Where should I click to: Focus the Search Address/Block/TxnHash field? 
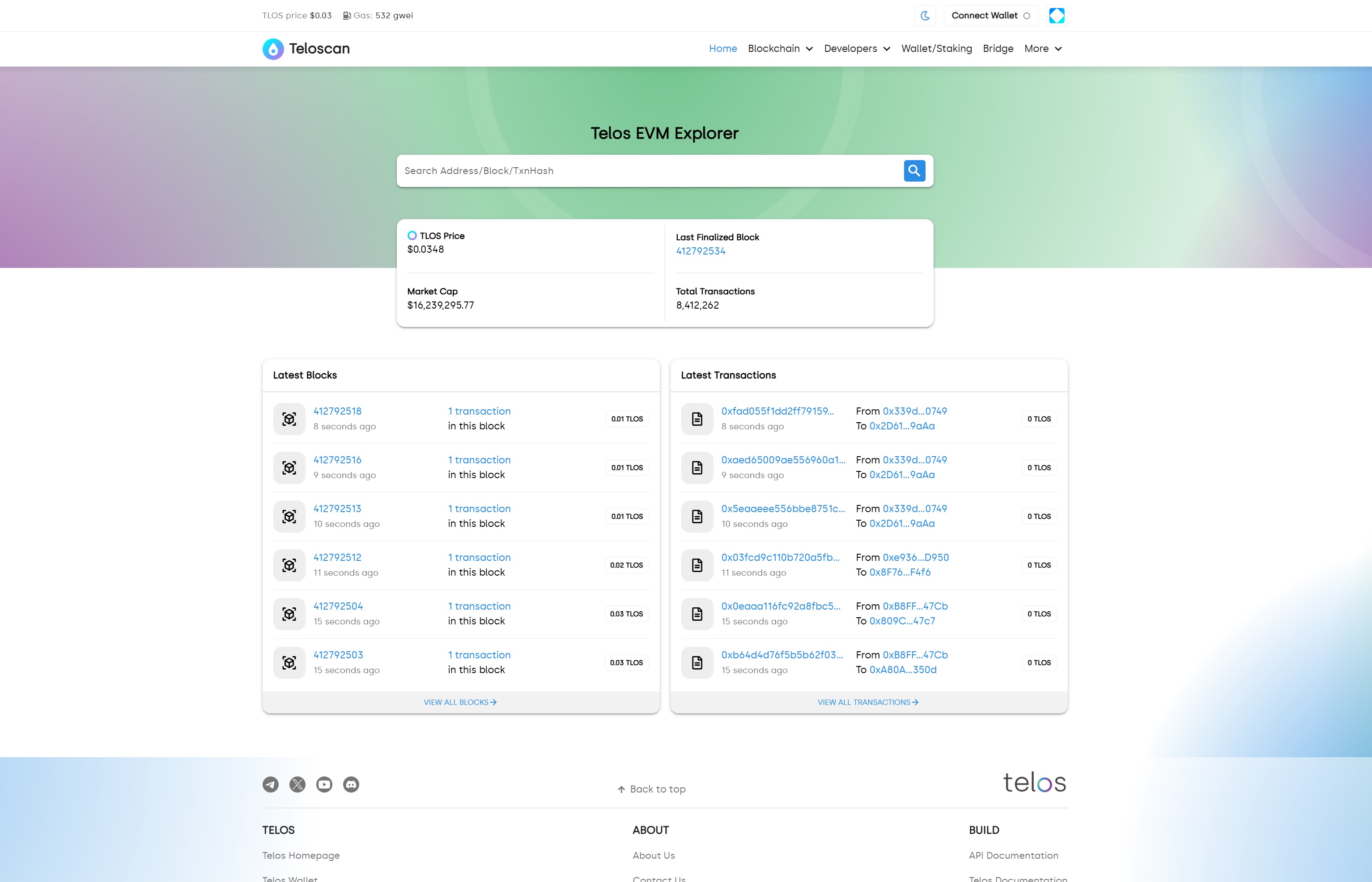(x=650, y=171)
